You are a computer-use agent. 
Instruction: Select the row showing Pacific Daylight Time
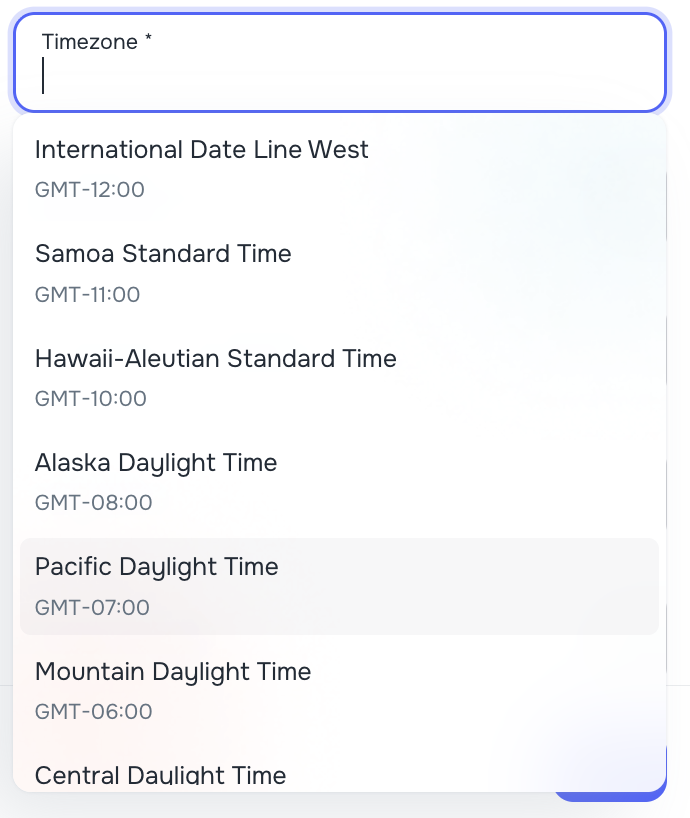click(x=340, y=585)
